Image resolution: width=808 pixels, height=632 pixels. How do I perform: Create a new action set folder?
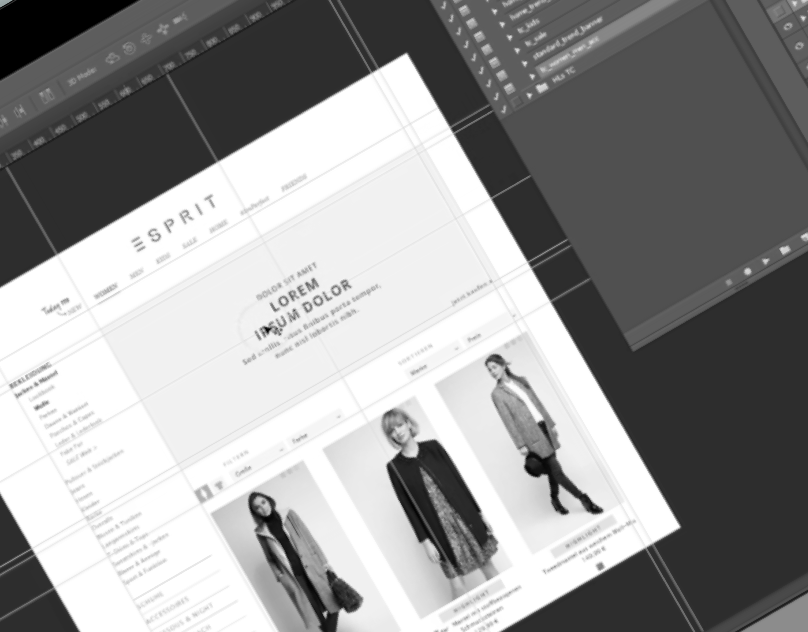point(784,250)
